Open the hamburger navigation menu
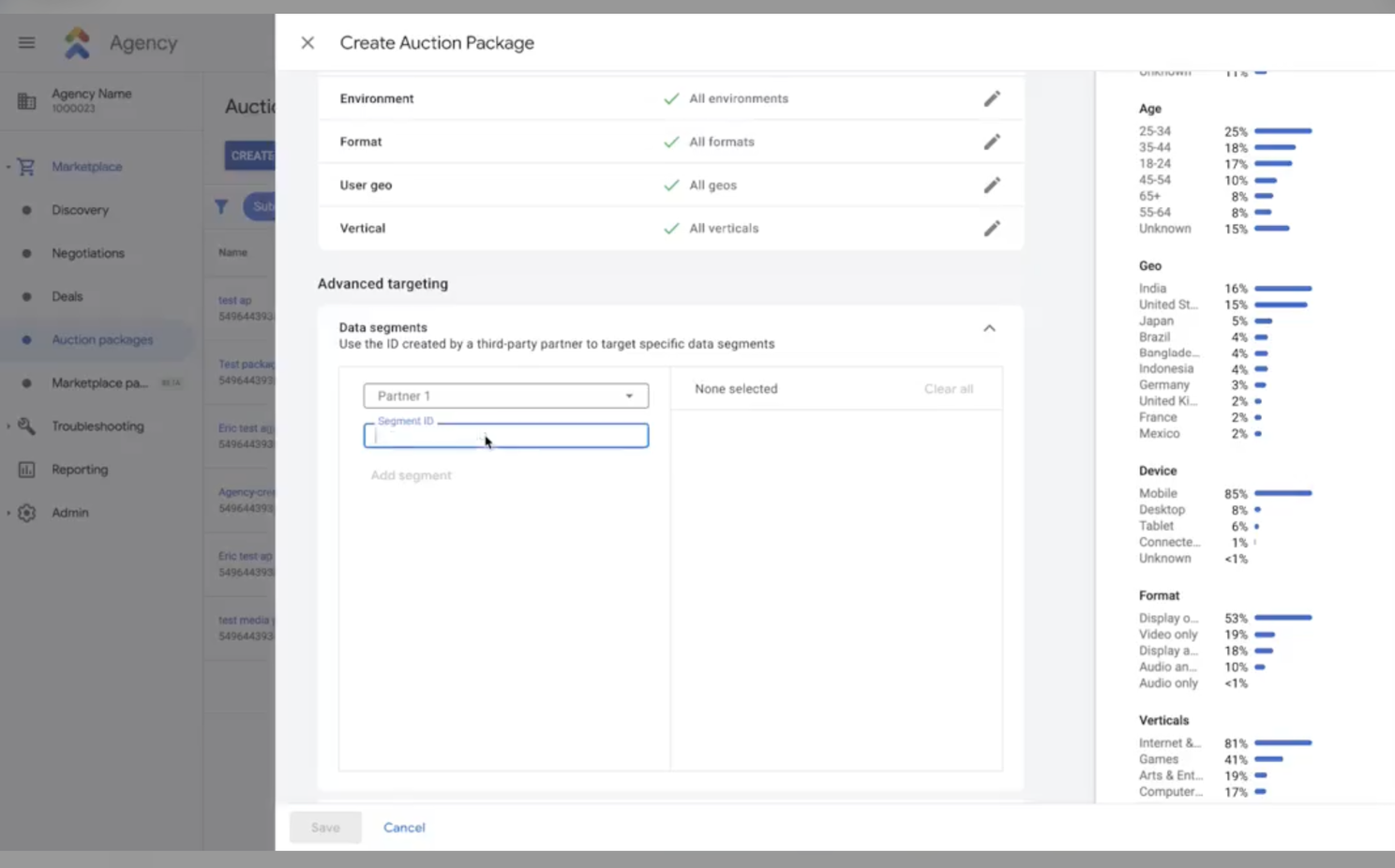 [26, 42]
